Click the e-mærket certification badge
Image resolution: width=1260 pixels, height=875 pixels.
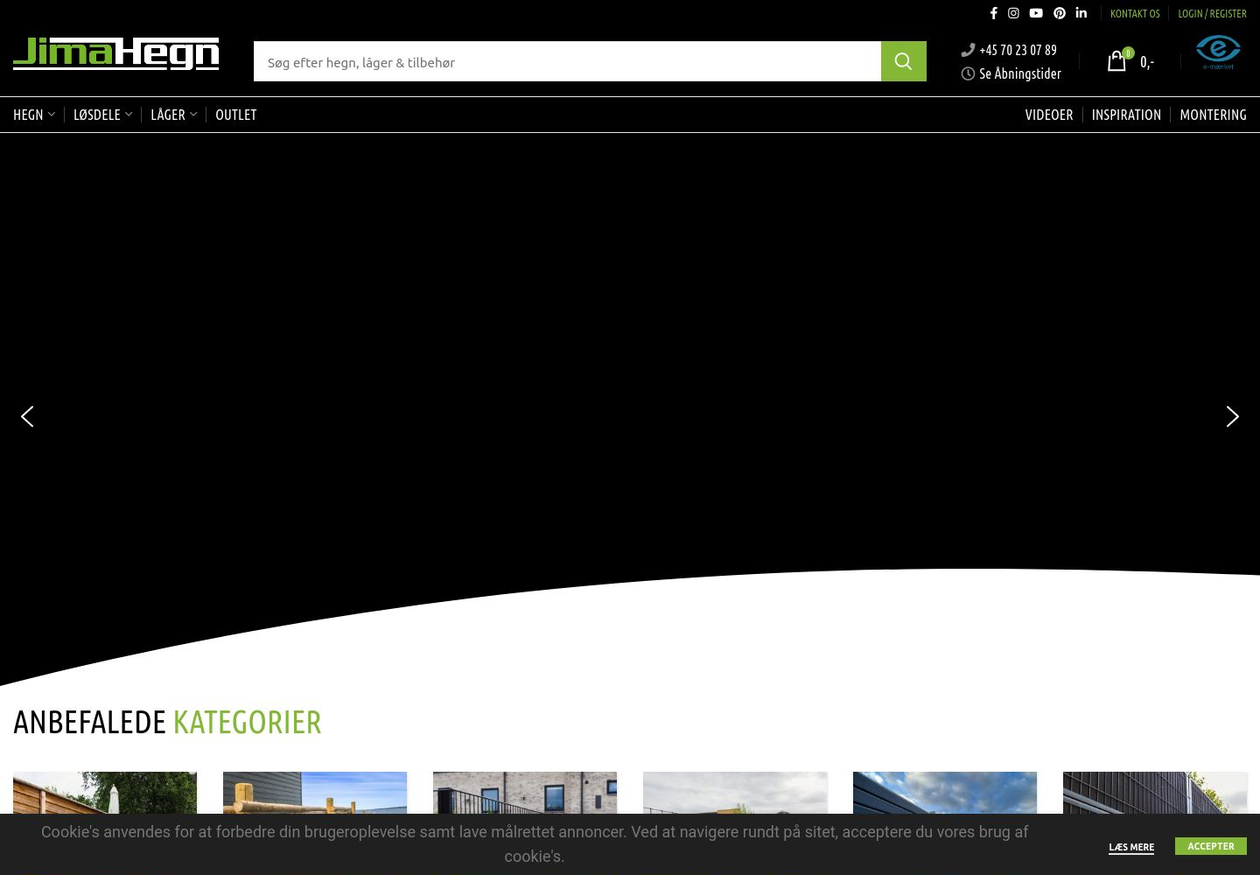click(1217, 52)
